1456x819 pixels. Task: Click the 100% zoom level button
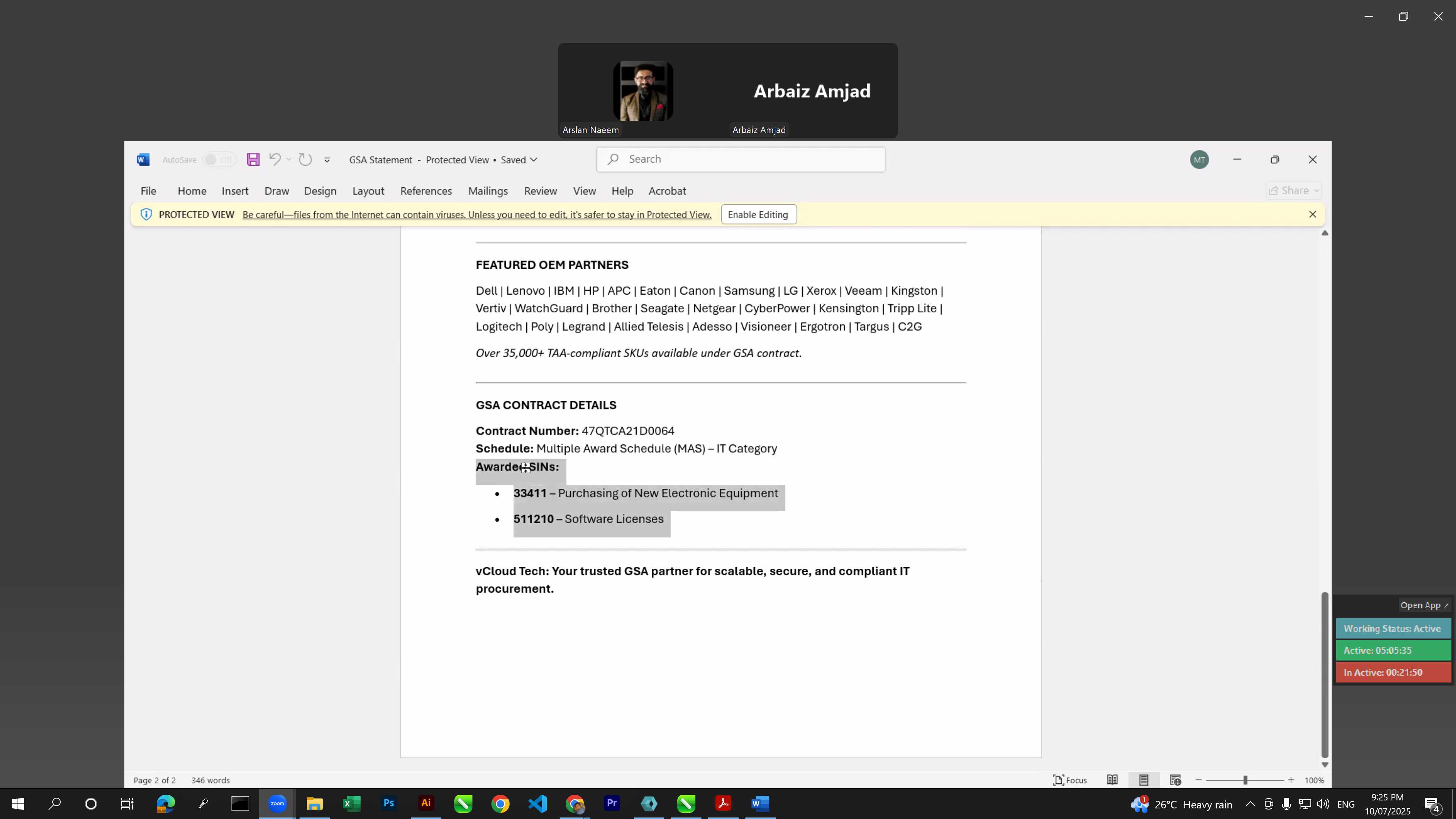[x=1314, y=780]
